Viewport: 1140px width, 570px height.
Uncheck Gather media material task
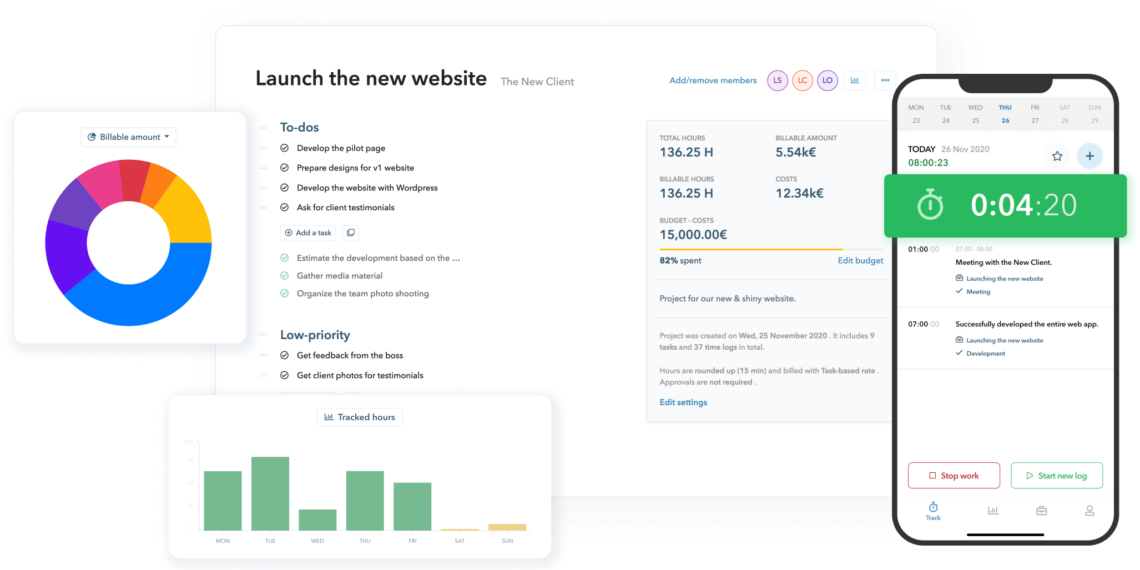pos(284,276)
